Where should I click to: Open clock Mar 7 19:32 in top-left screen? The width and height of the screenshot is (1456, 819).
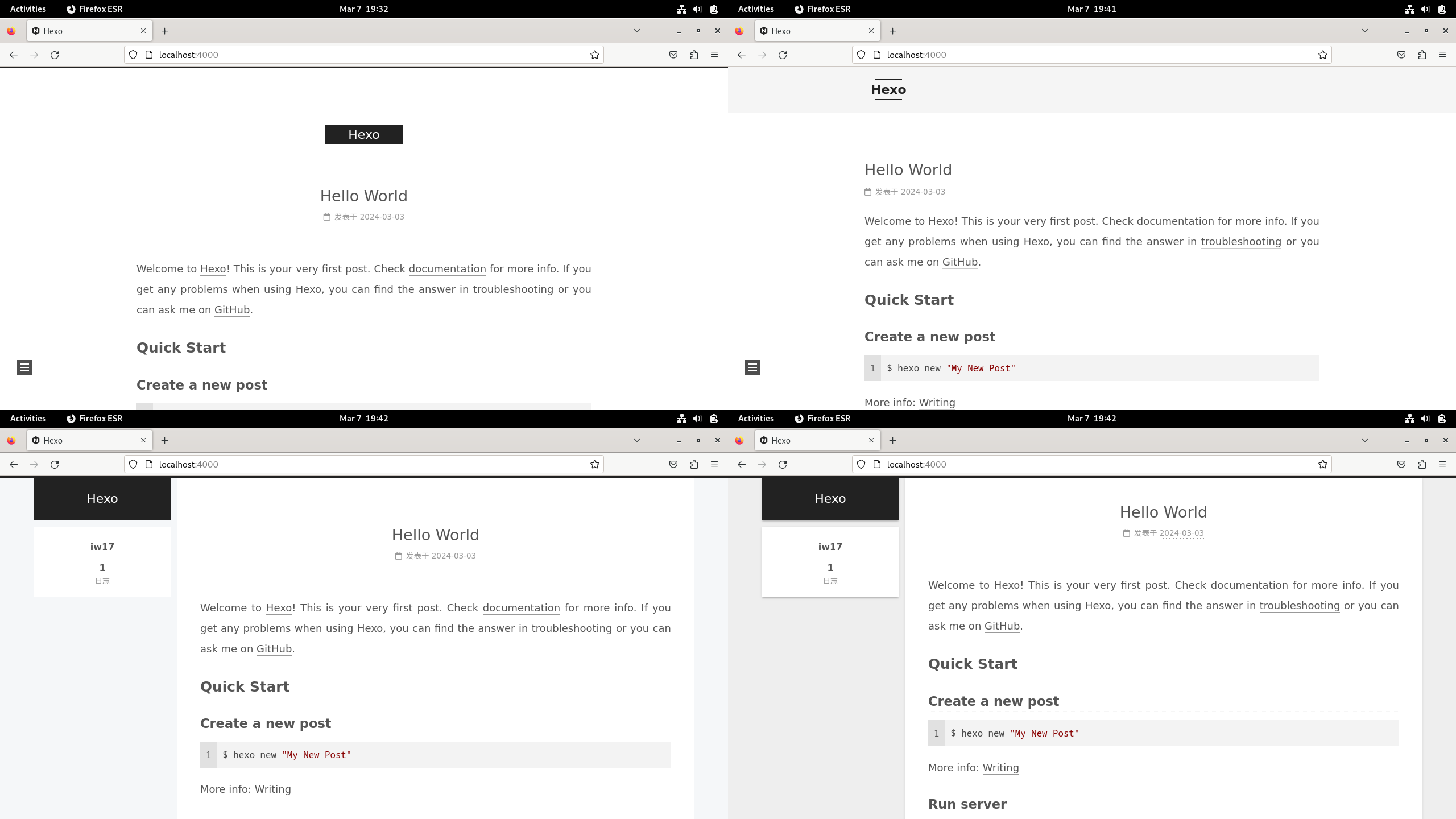click(364, 9)
